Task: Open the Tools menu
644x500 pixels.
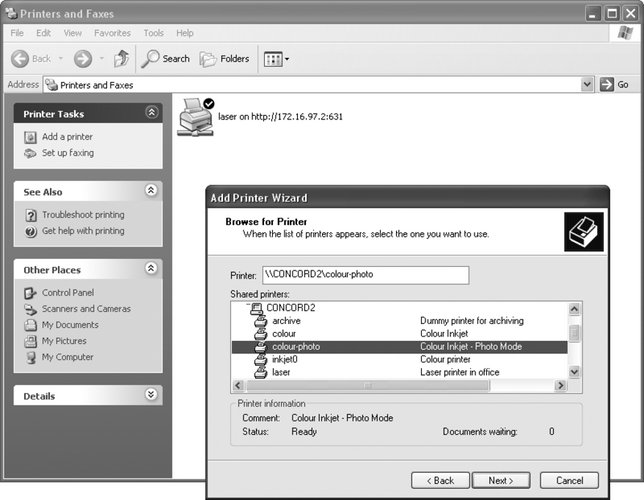Action: 153,33
